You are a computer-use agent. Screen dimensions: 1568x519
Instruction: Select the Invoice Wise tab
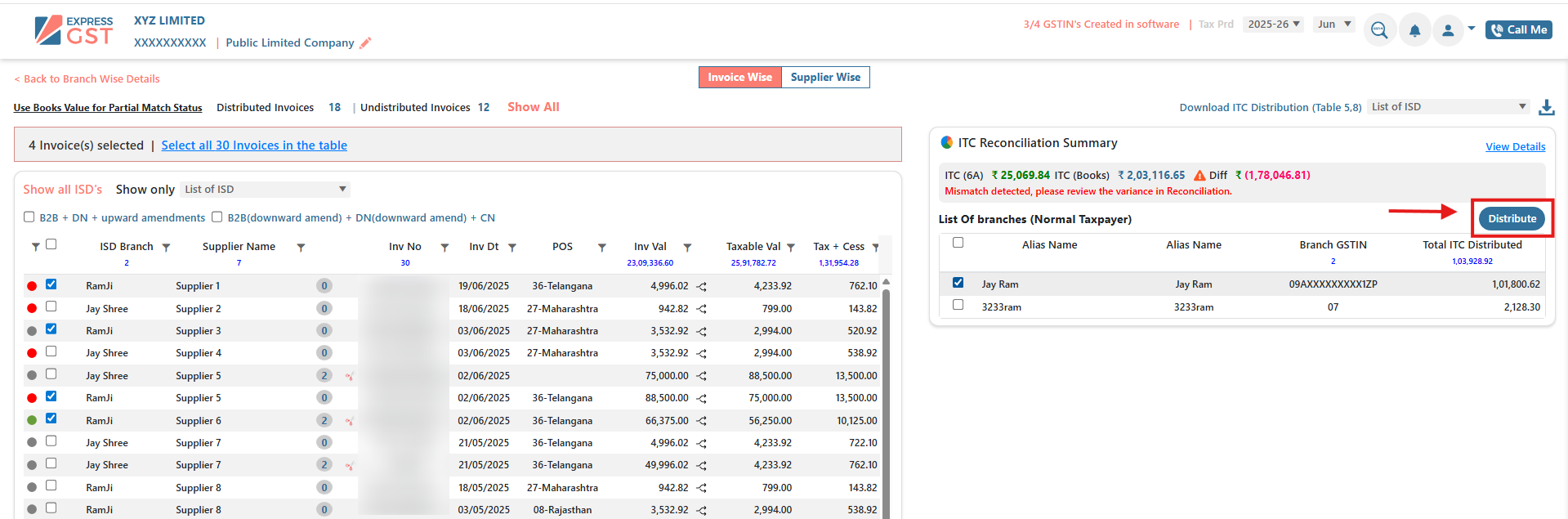[739, 77]
